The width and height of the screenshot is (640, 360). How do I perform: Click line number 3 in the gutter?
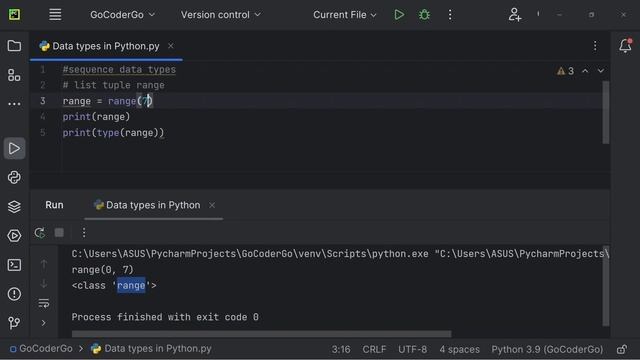pyautogui.click(x=43, y=101)
